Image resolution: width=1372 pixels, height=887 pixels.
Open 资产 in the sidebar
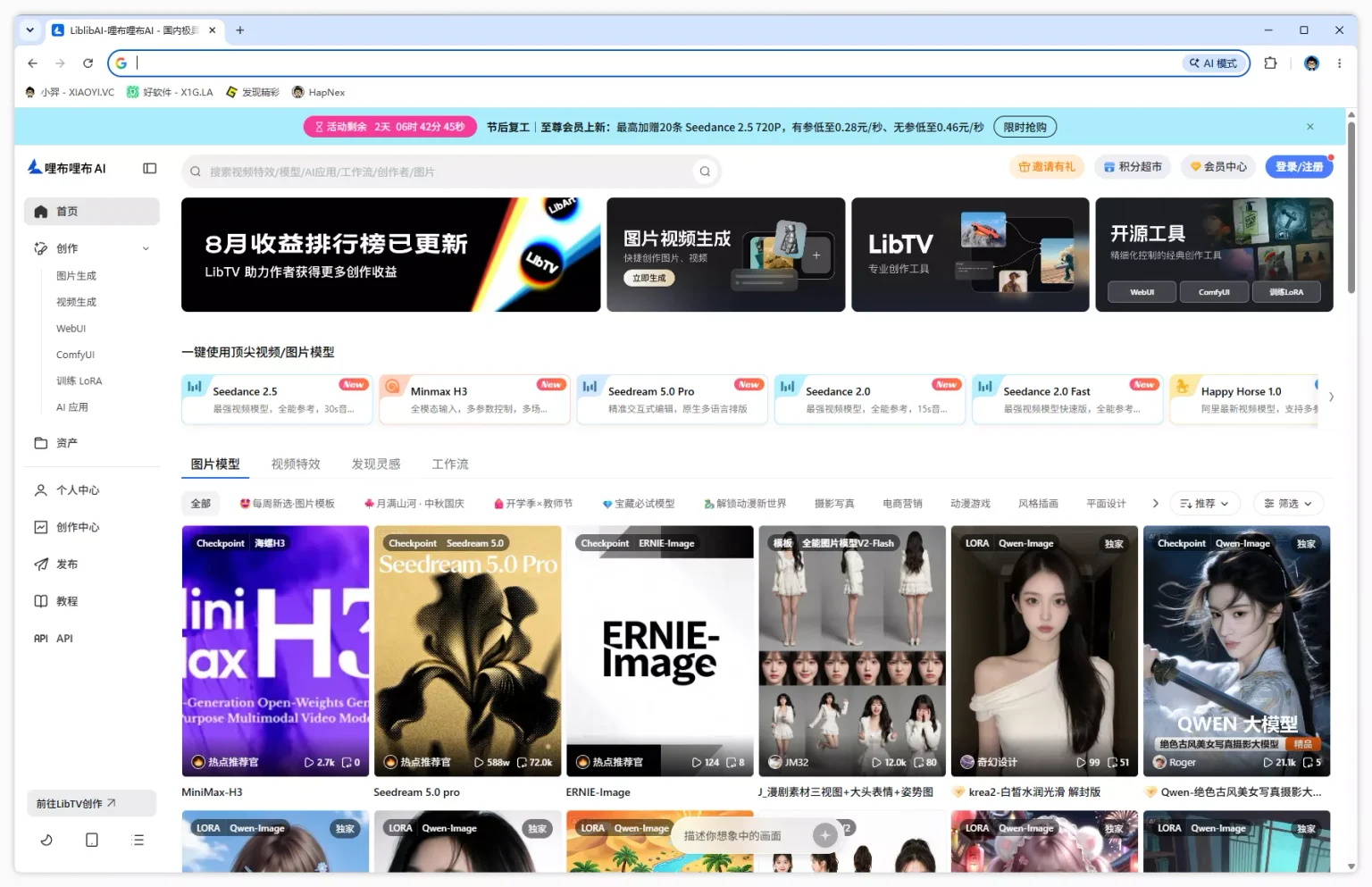coord(92,443)
